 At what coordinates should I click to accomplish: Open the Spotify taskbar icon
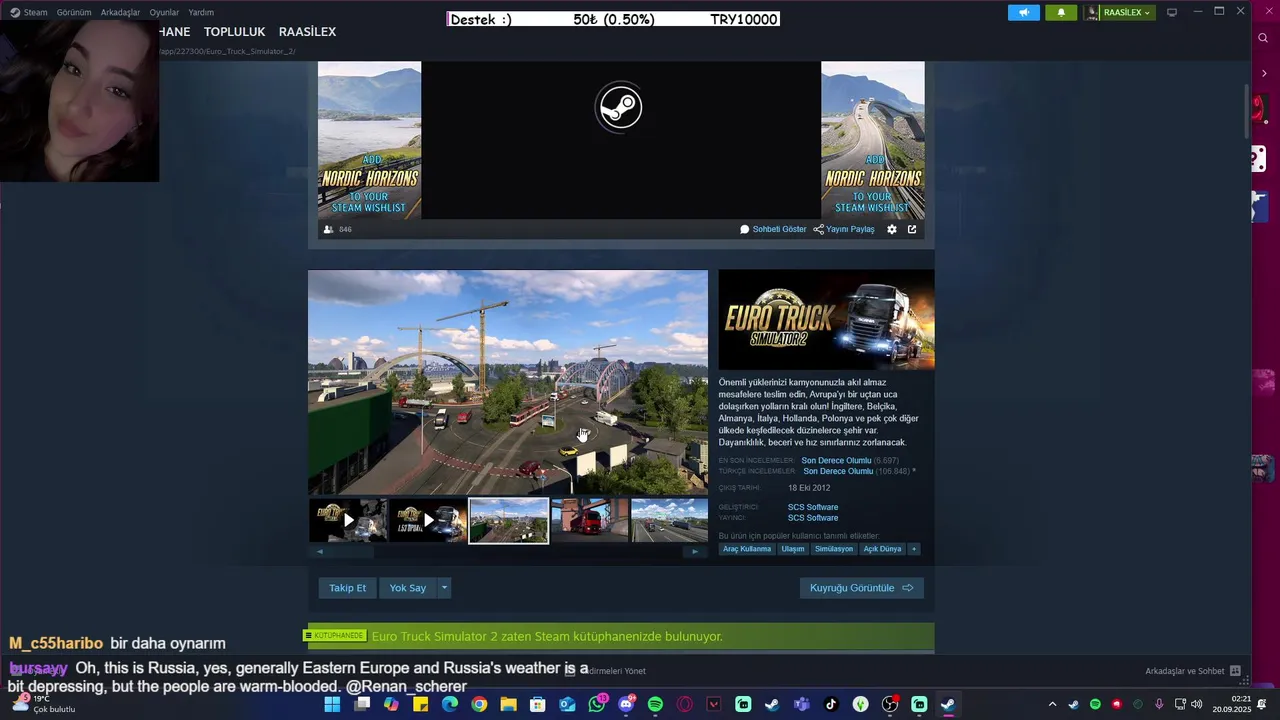pos(655,705)
